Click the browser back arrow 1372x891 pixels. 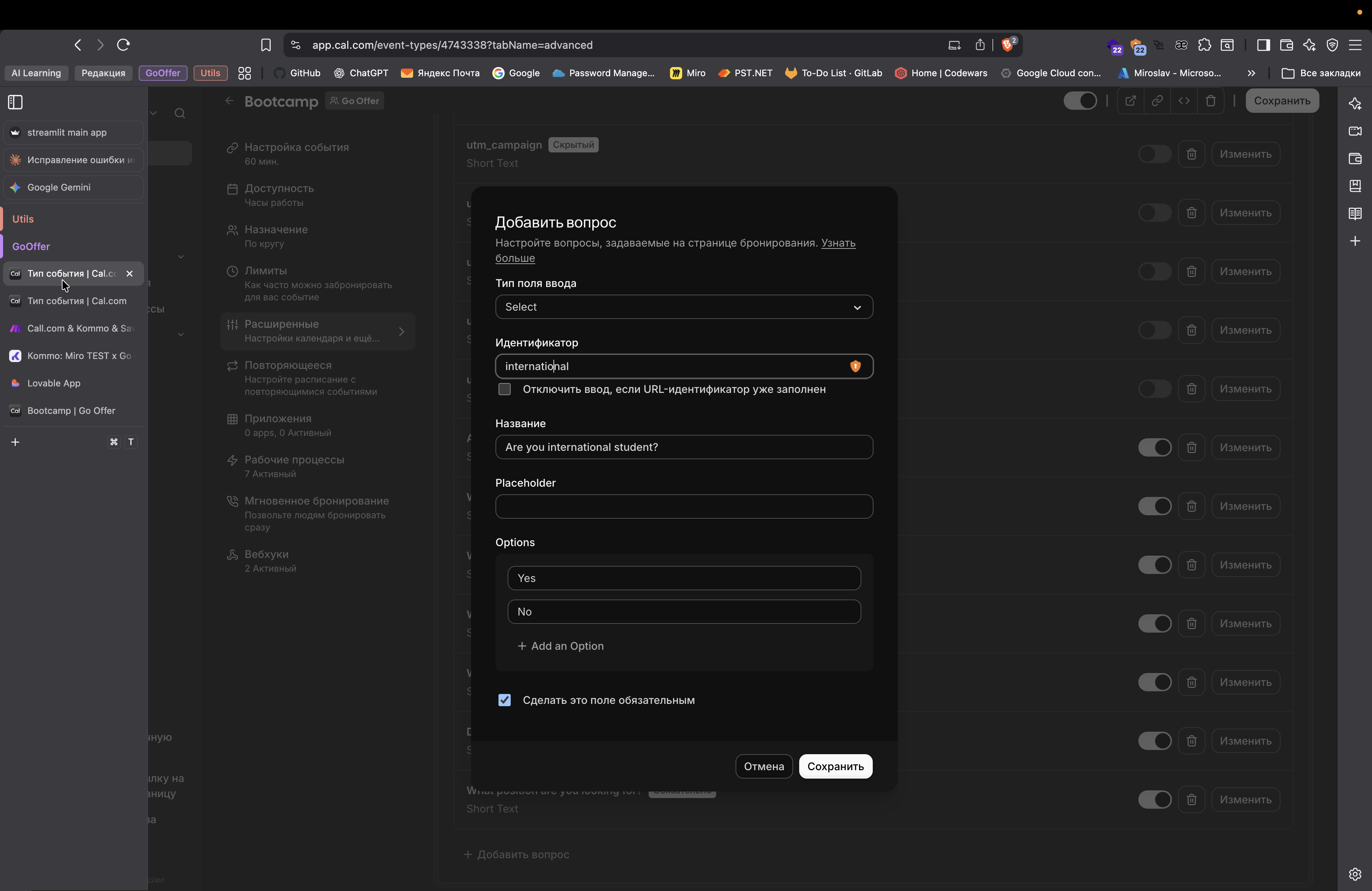[x=78, y=45]
